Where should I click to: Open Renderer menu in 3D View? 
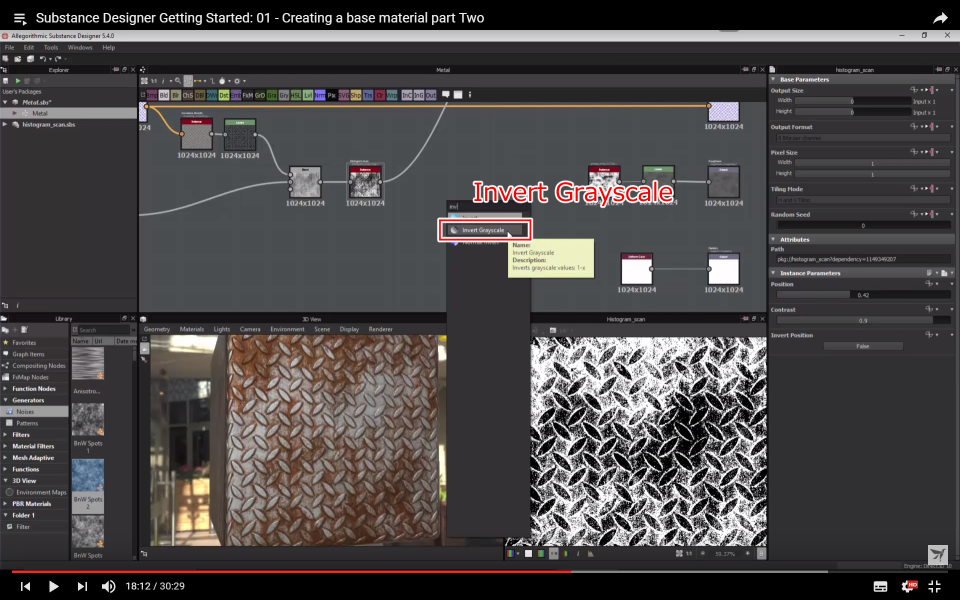[380, 329]
